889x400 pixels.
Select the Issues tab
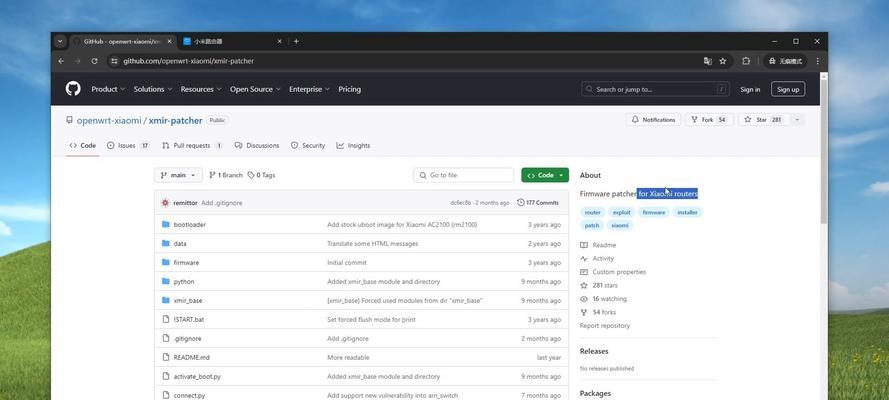pyautogui.click(x=128, y=146)
